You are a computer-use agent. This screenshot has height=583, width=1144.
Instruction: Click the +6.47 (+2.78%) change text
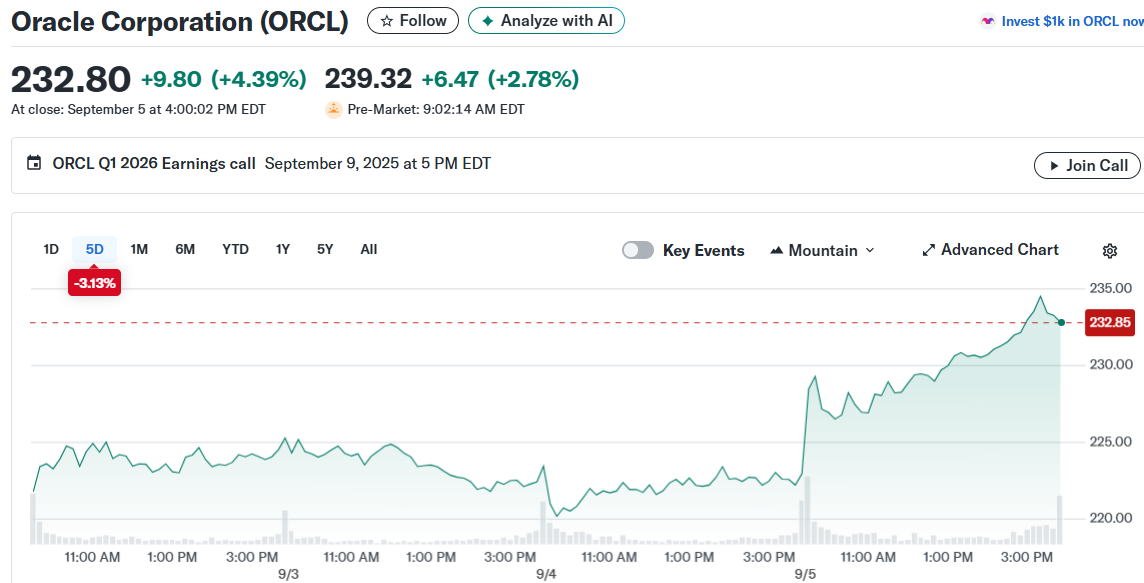pos(500,79)
